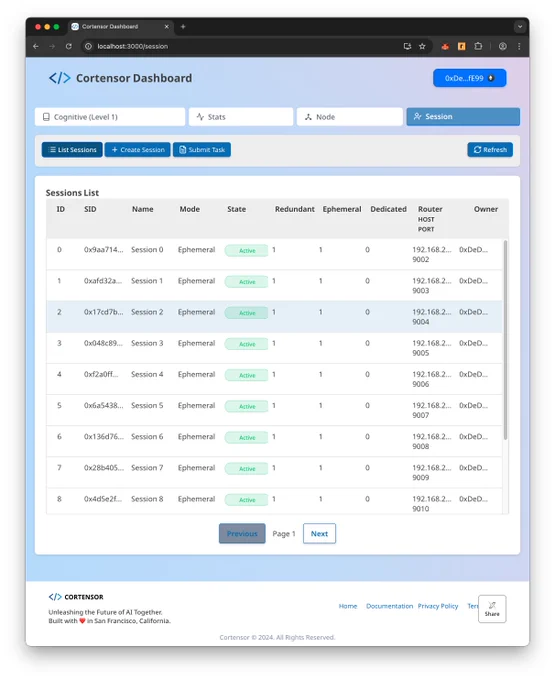
Task: Bookmark the page with the star icon
Action: tap(422, 46)
